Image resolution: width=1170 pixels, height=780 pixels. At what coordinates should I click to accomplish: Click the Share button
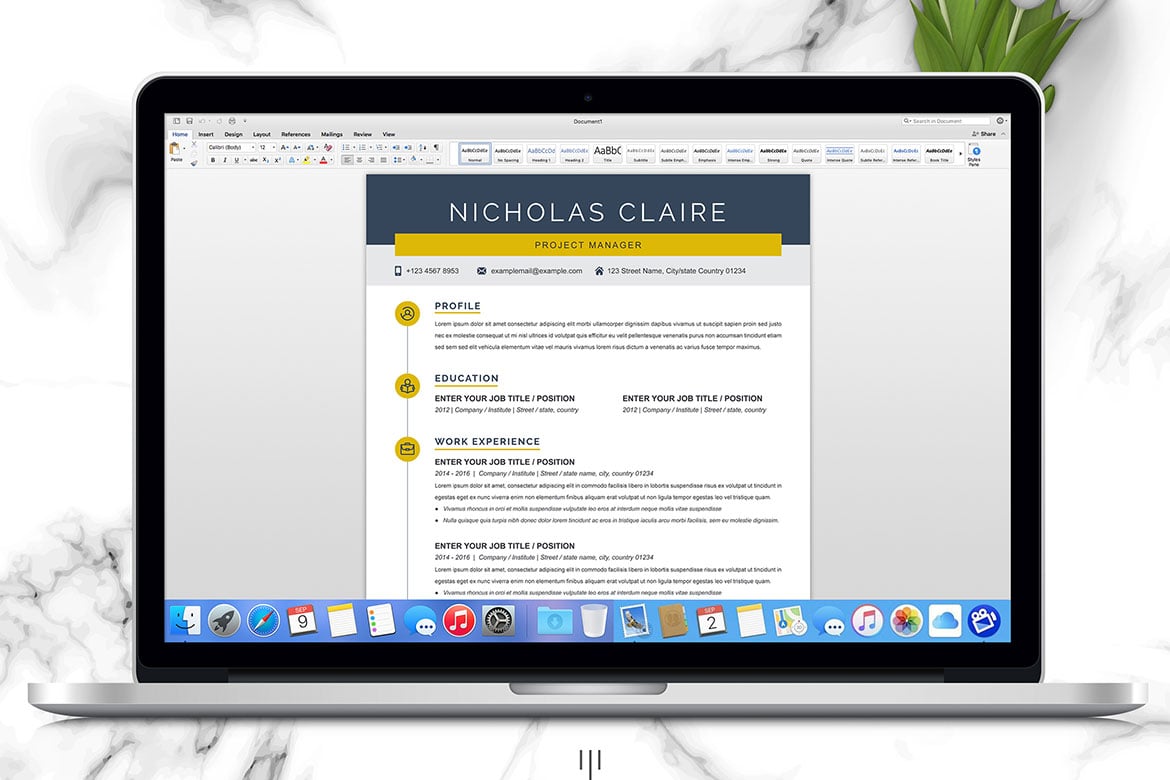(x=985, y=134)
